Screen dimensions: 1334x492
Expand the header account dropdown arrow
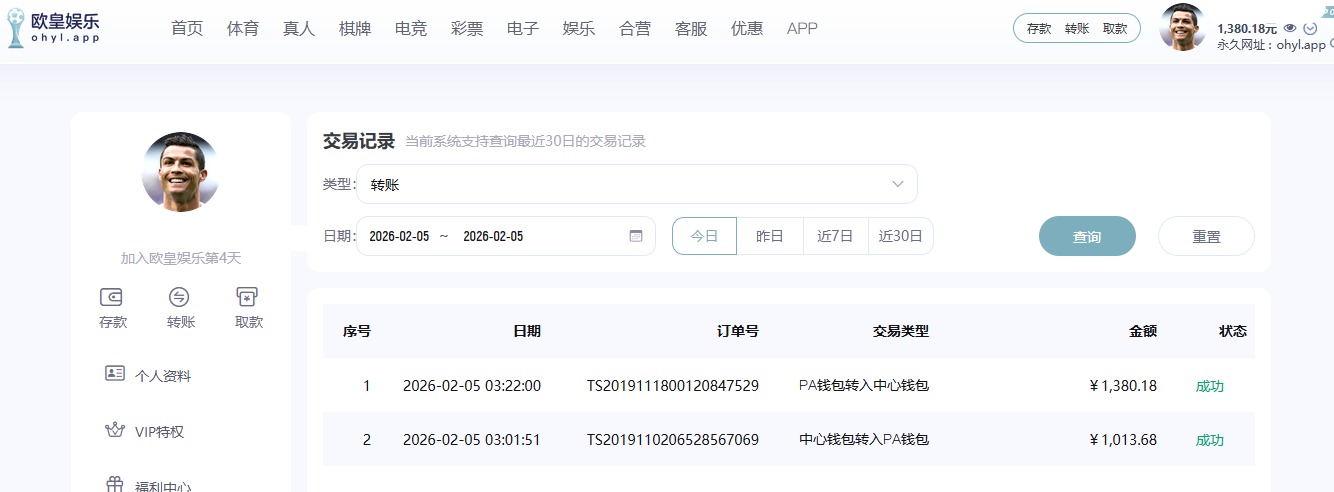coord(1310,29)
